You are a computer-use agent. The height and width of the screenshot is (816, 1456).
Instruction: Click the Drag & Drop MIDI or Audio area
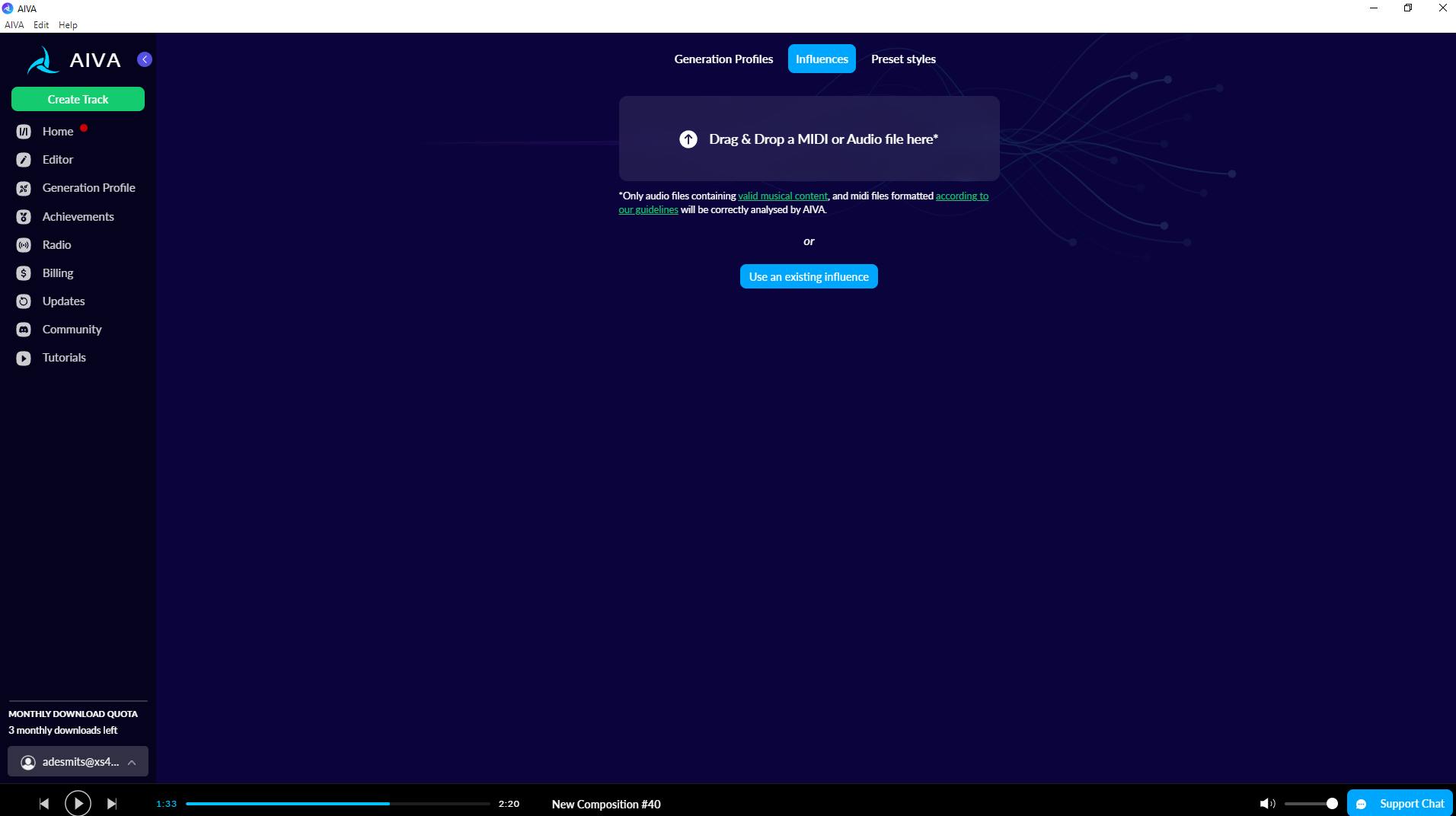(x=809, y=139)
